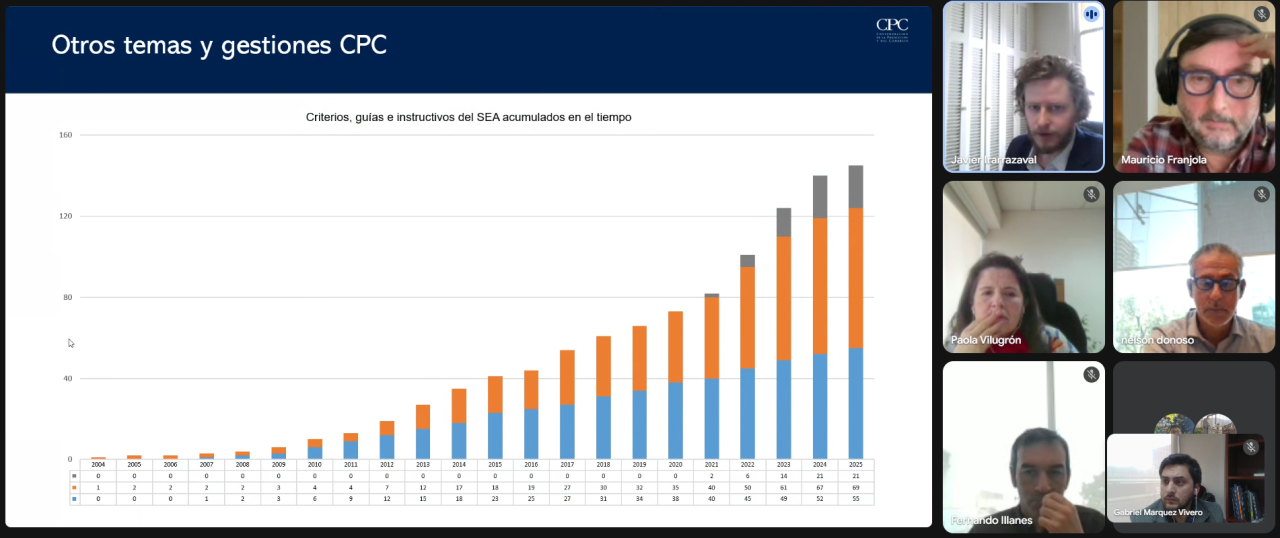Click the CPC logo on the slide header
The image size is (1280, 538).
891,29
